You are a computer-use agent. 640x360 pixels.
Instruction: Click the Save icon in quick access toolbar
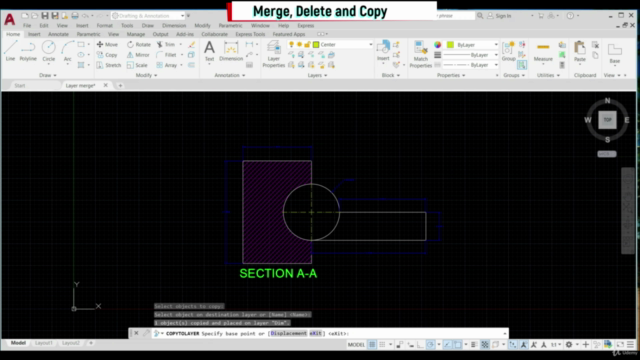tap(45, 16)
